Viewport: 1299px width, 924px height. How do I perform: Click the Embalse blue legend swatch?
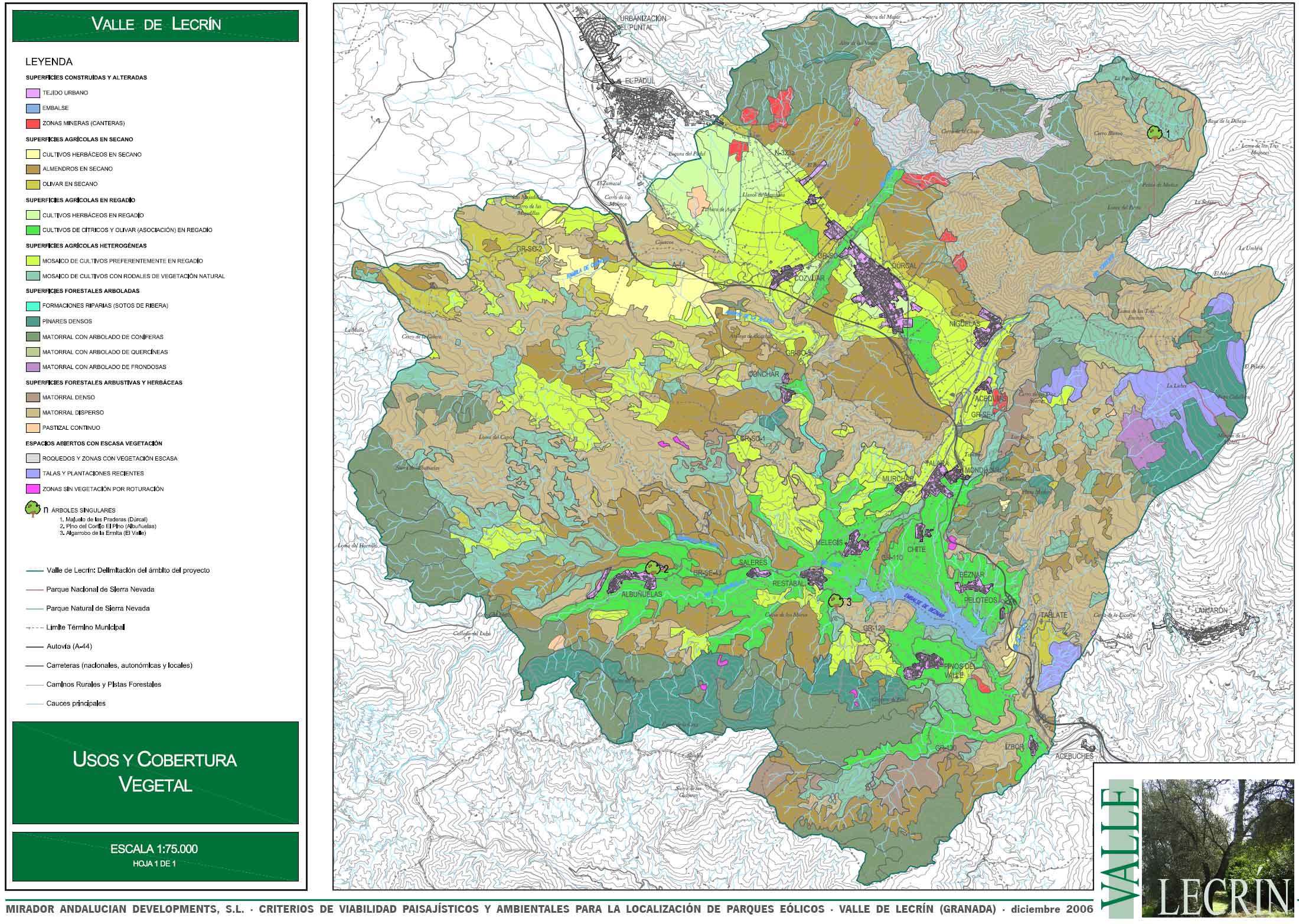[x=33, y=109]
